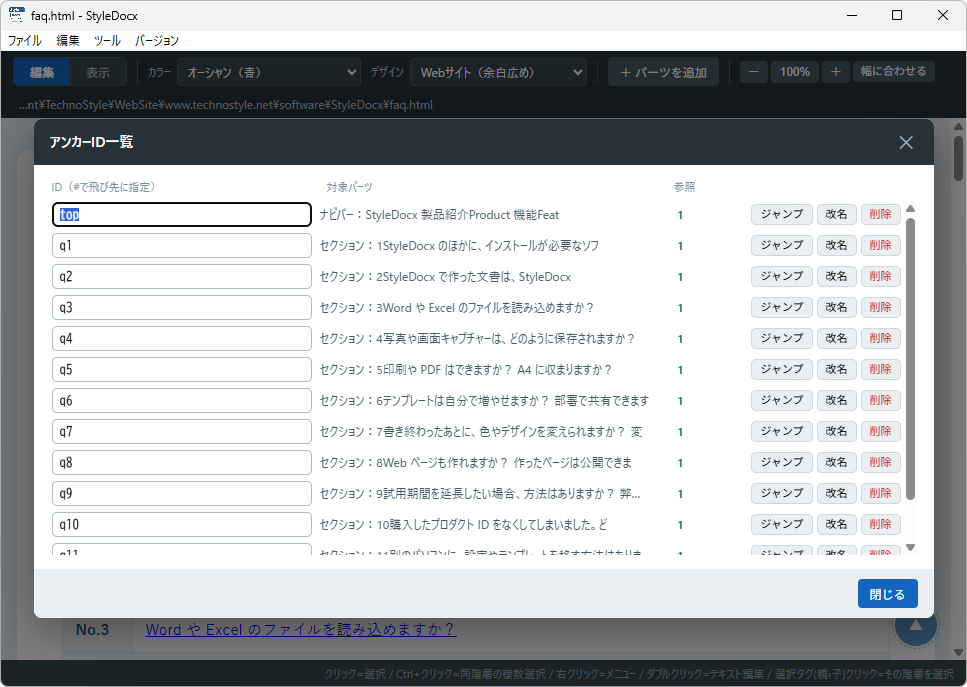Open the 編集 menu
The height and width of the screenshot is (687, 967).
[68, 41]
